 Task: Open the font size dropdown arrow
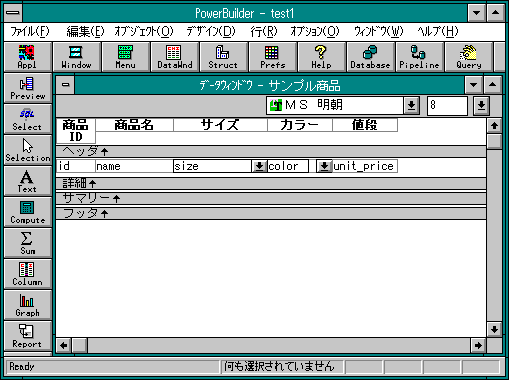point(481,105)
